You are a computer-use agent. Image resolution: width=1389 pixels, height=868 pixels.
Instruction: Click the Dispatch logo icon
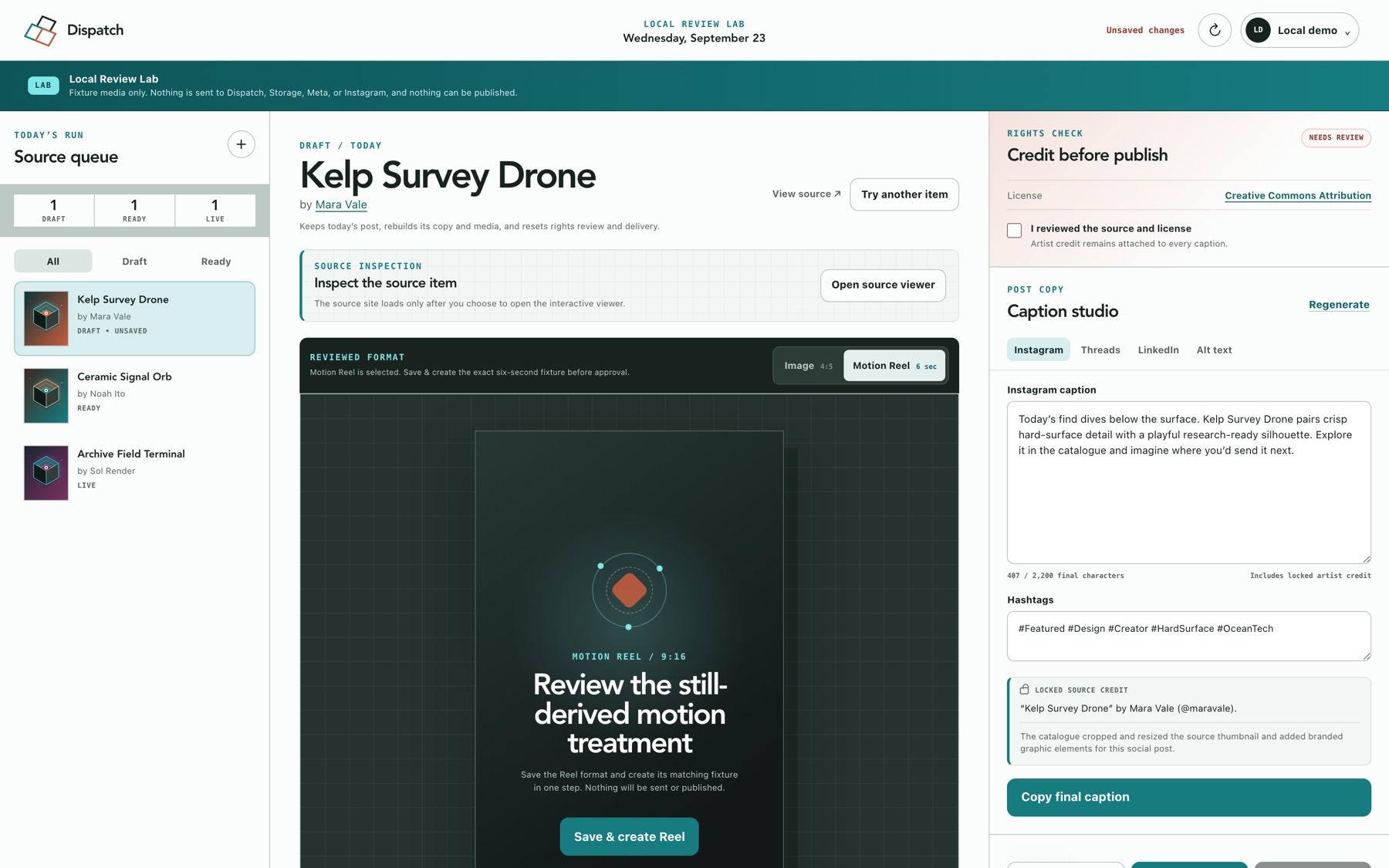[40, 31]
